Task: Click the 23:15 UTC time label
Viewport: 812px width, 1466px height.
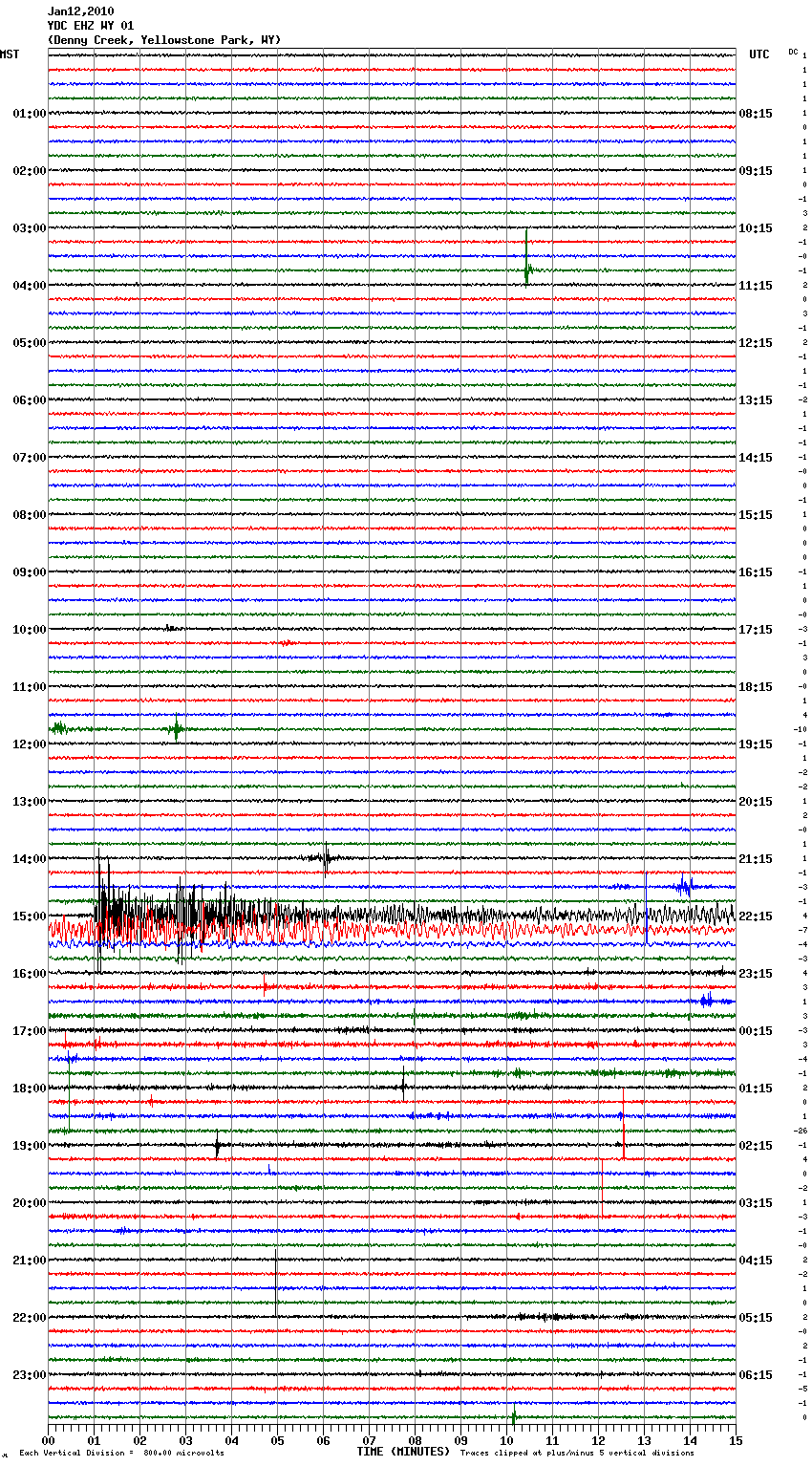Action: pyautogui.click(x=756, y=974)
